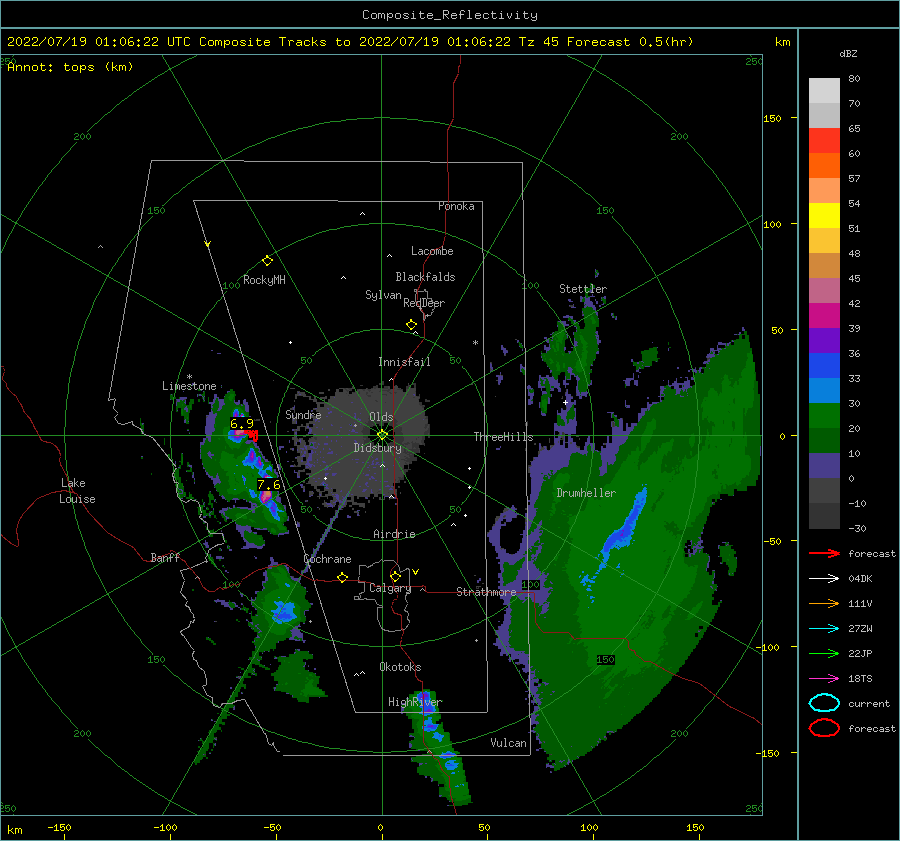
Task: Click the Calgary city label
Action: 390,588
